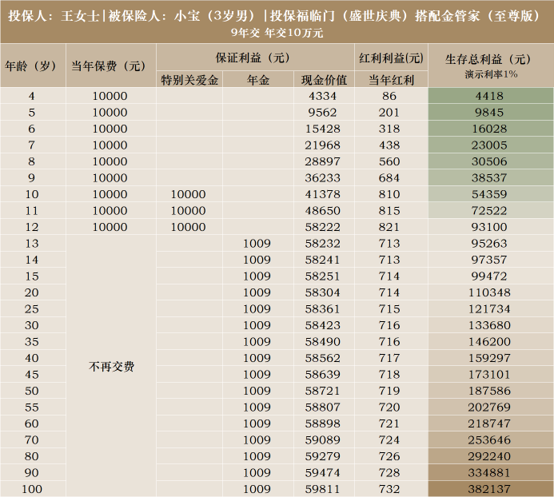554x497 pixels.
Task: Select total benefit 97357
Action: pos(489,260)
